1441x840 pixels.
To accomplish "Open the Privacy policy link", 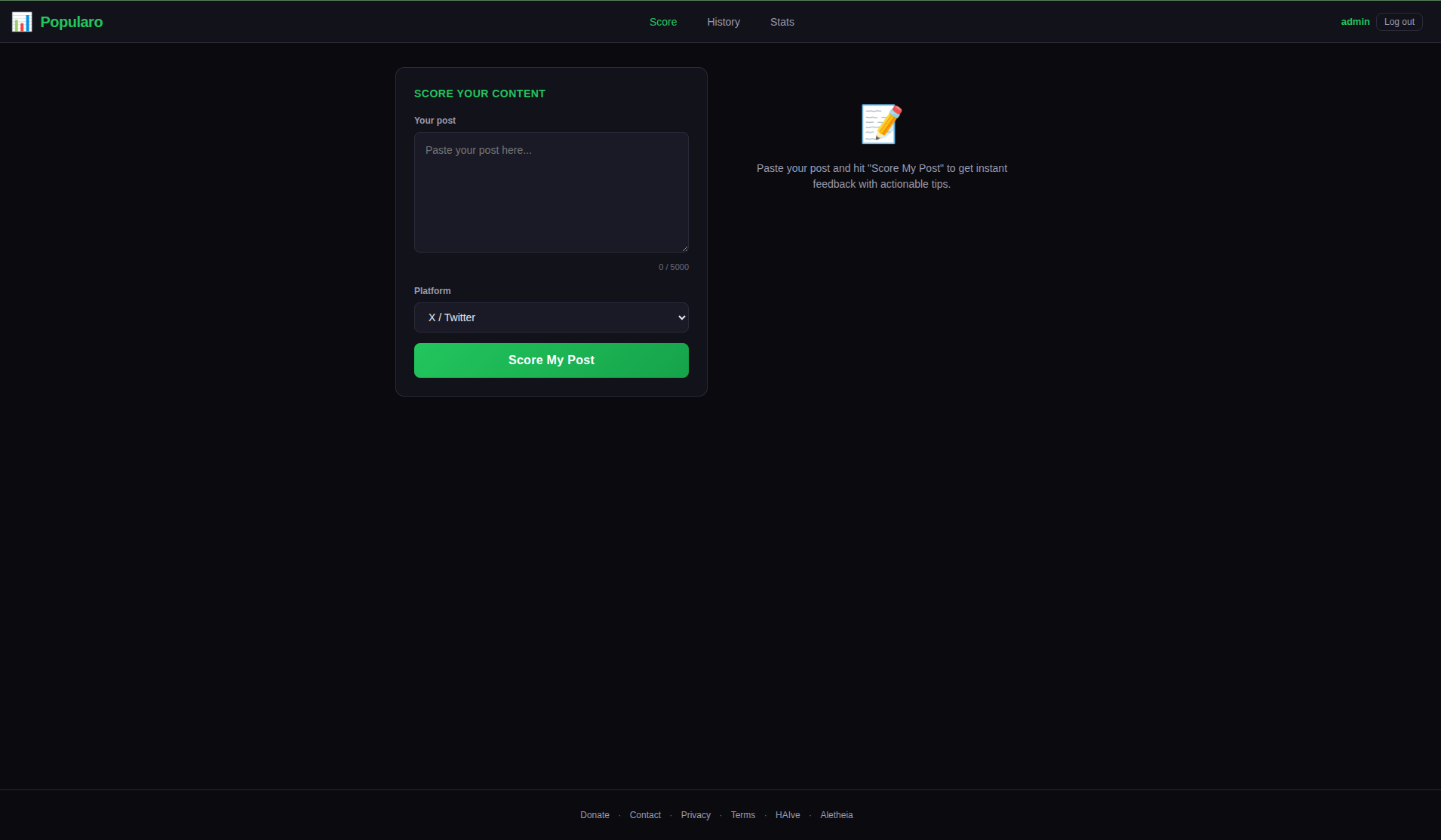I will (696, 814).
